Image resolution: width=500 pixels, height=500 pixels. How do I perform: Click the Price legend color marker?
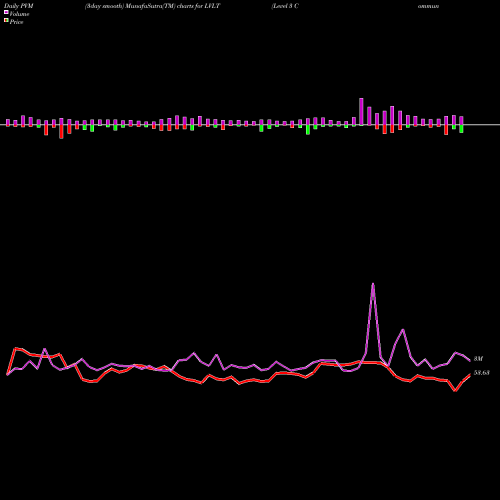coord(6,21)
